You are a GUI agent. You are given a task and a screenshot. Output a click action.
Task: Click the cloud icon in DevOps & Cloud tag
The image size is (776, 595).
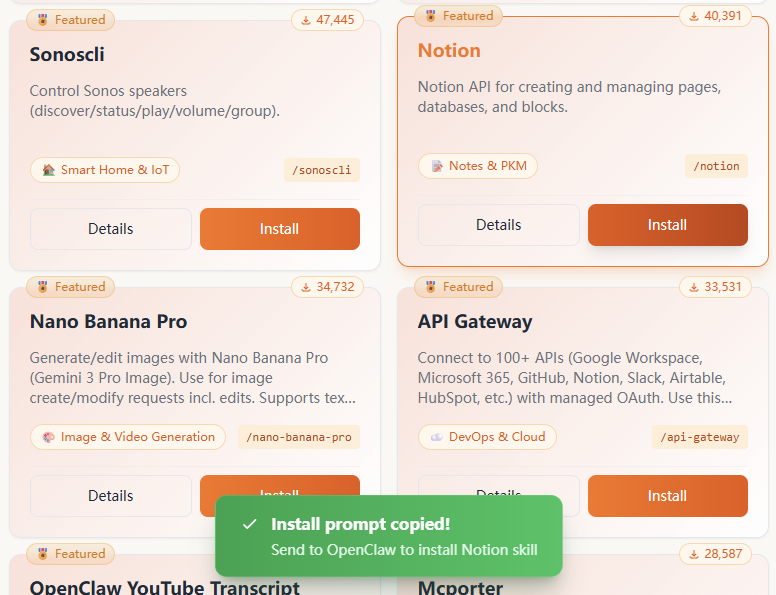click(436, 437)
